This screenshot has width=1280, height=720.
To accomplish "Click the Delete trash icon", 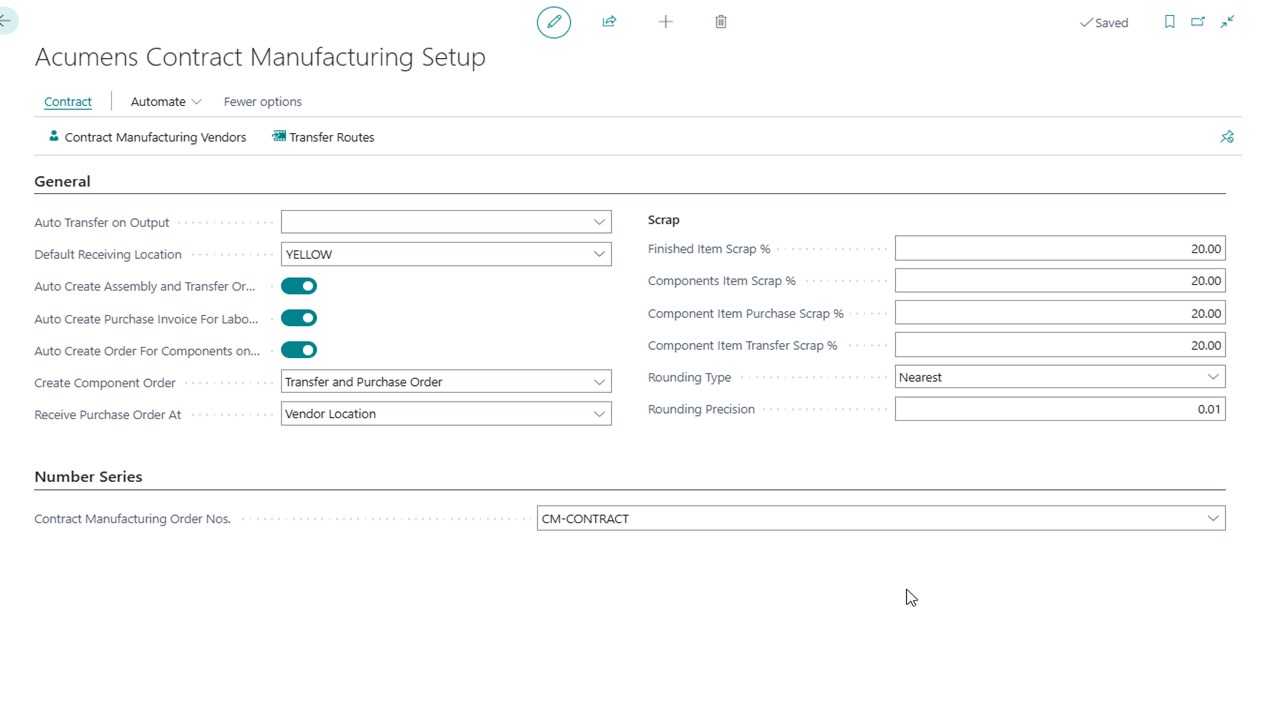I will (721, 22).
